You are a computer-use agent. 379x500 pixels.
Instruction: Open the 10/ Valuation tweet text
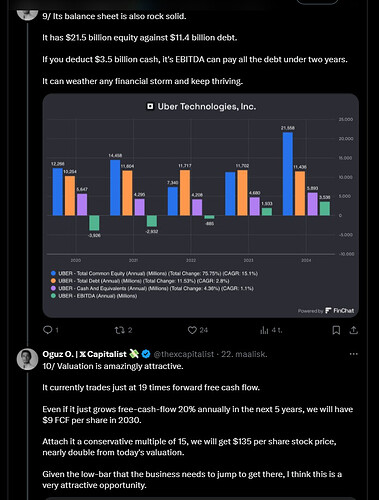(x=113, y=366)
